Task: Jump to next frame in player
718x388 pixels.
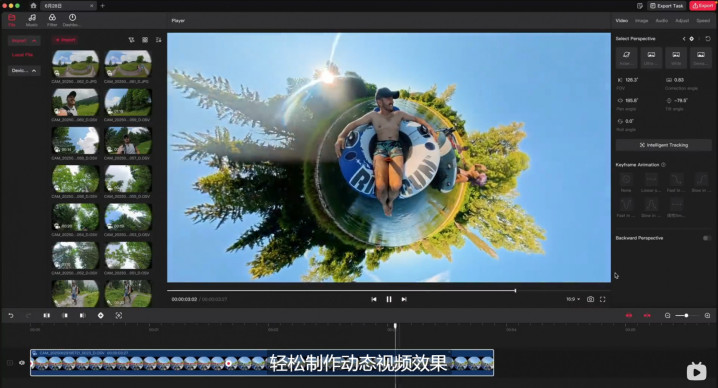Action: (404, 299)
